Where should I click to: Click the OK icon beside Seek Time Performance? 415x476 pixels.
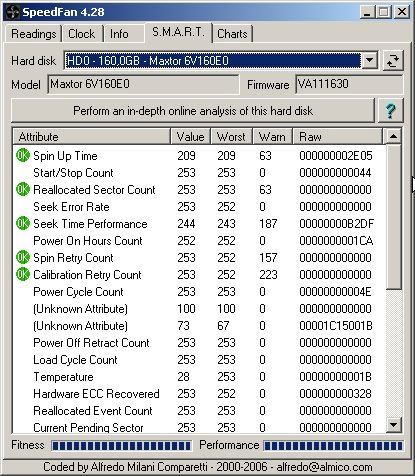(23, 223)
